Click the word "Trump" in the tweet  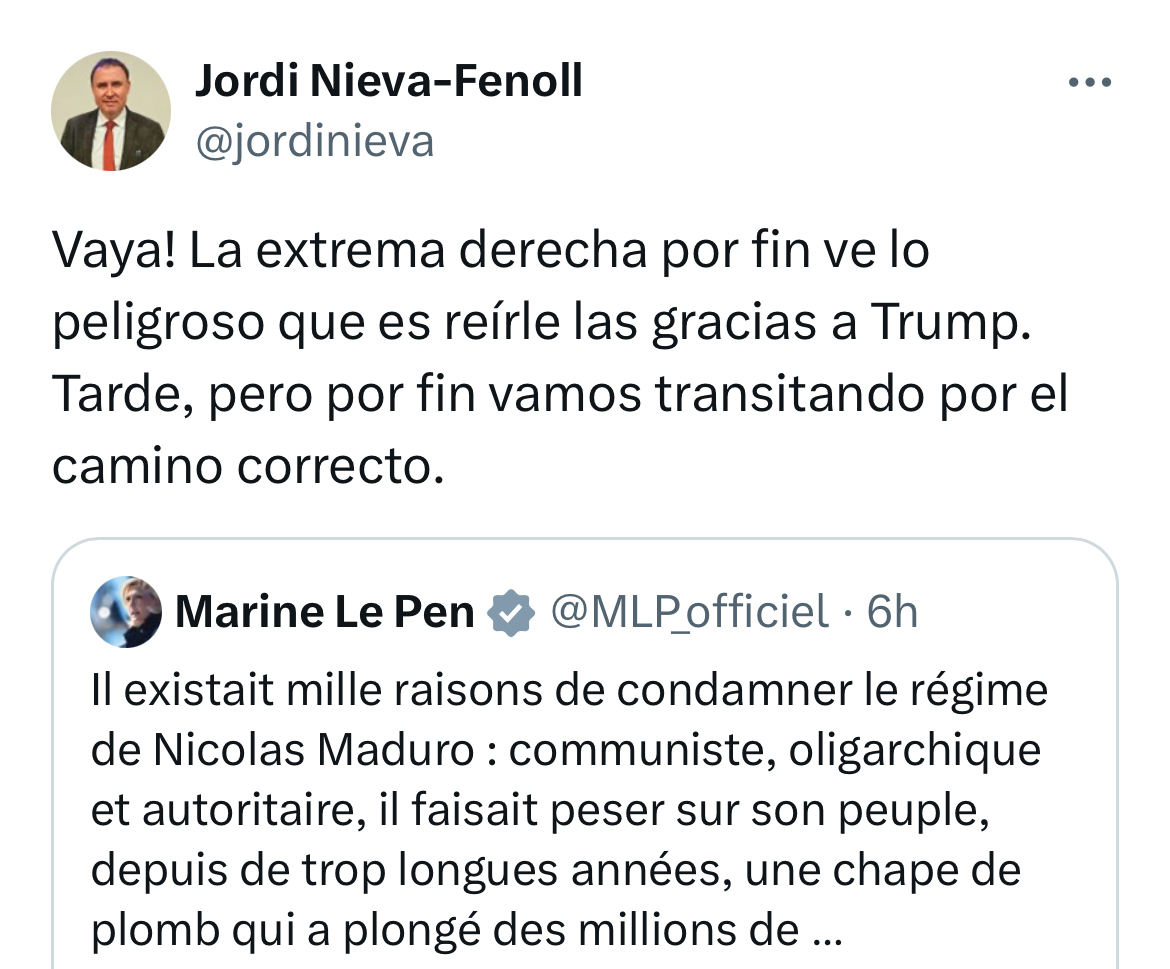pos(947,323)
